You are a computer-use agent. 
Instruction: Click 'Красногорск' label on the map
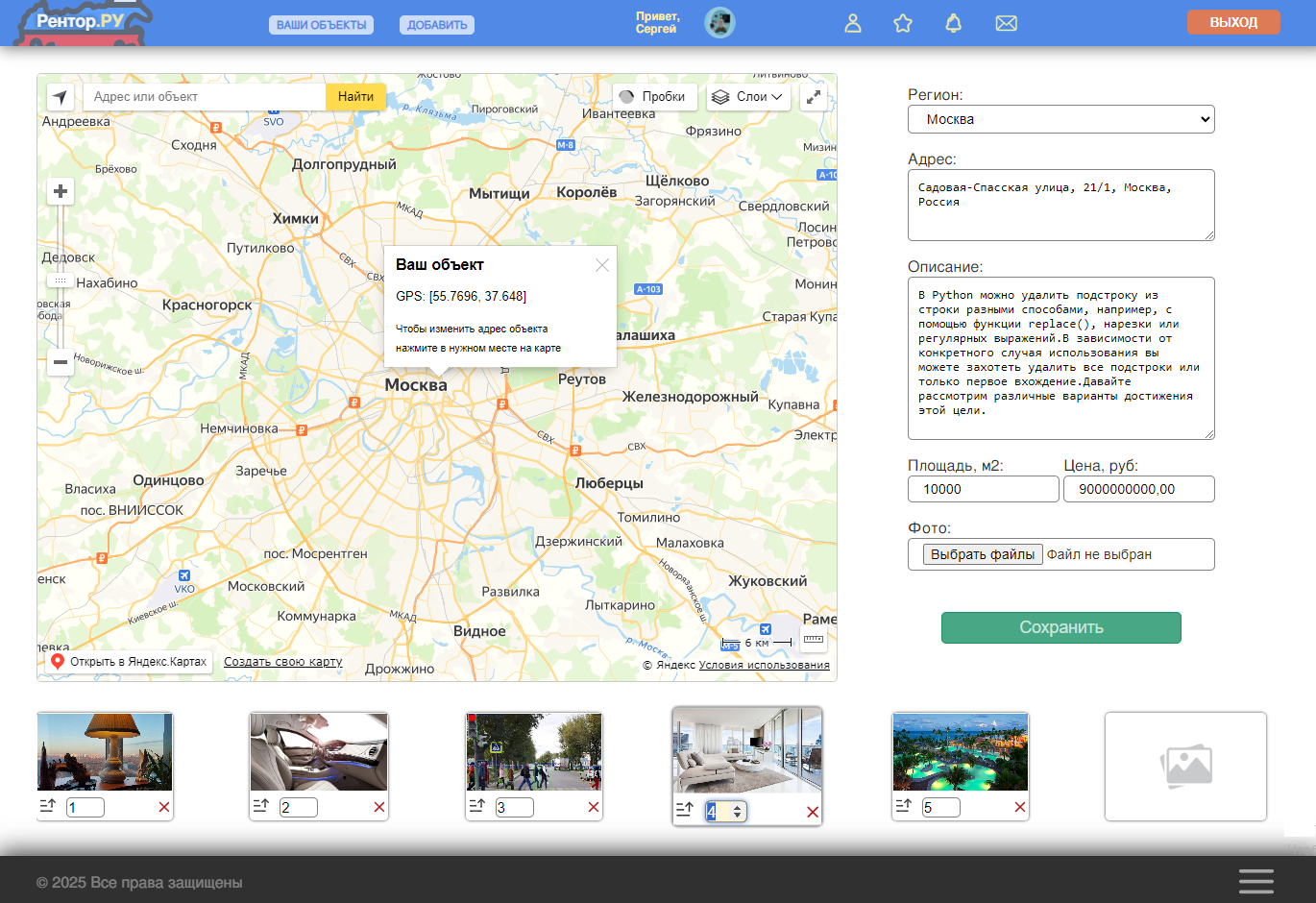click(x=207, y=305)
